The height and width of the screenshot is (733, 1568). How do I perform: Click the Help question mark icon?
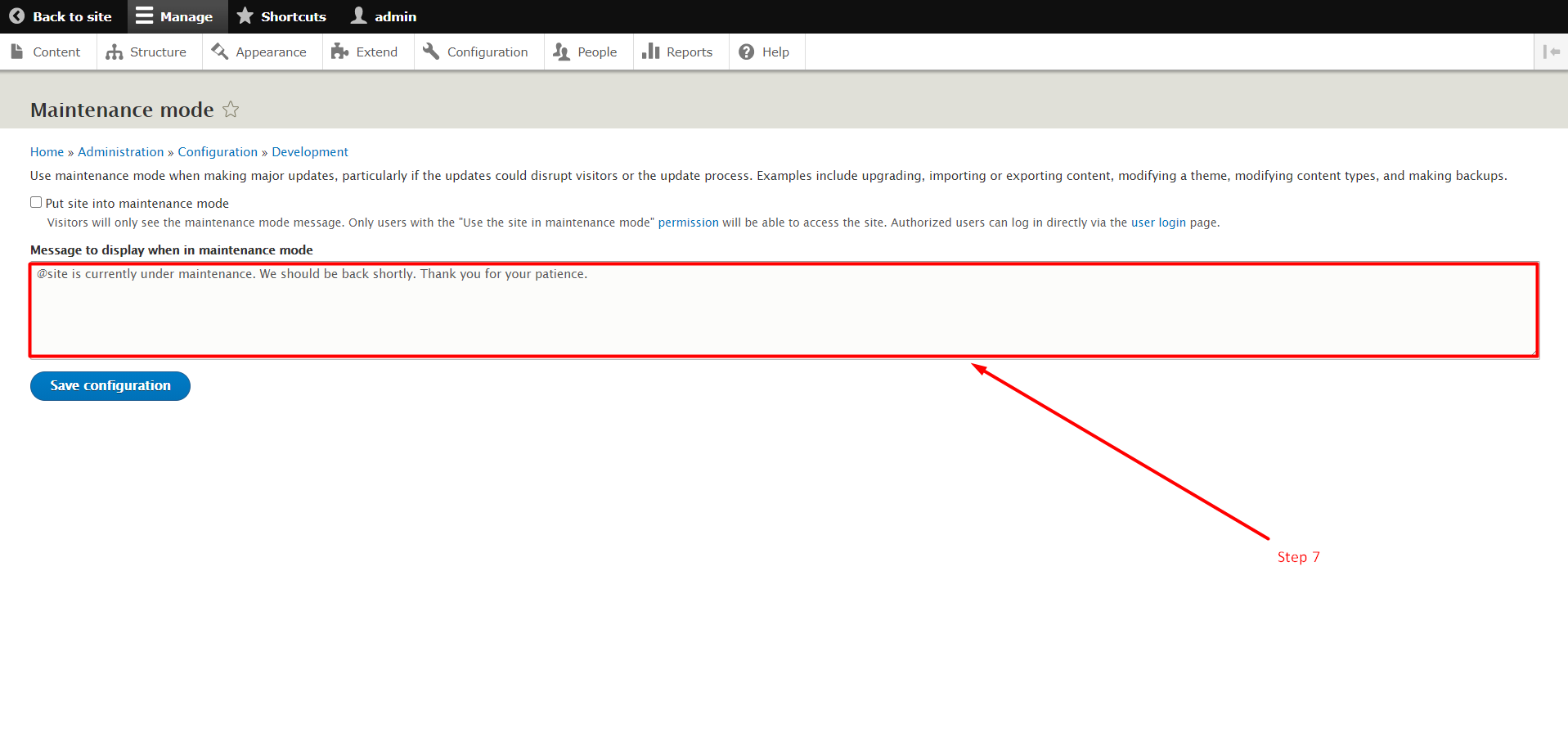point(747,52)
